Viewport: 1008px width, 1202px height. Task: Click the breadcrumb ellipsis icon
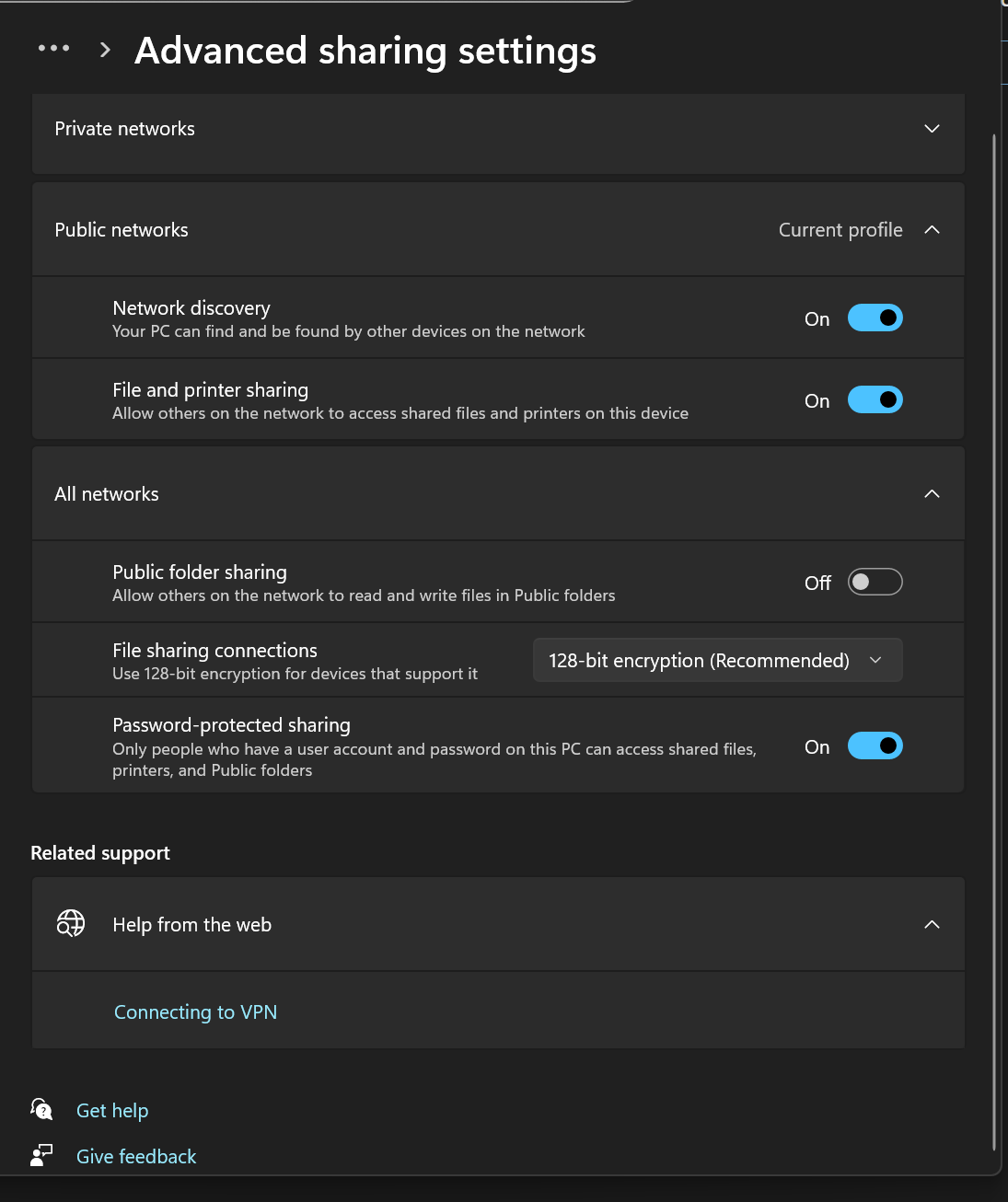(x=52, y=48)
